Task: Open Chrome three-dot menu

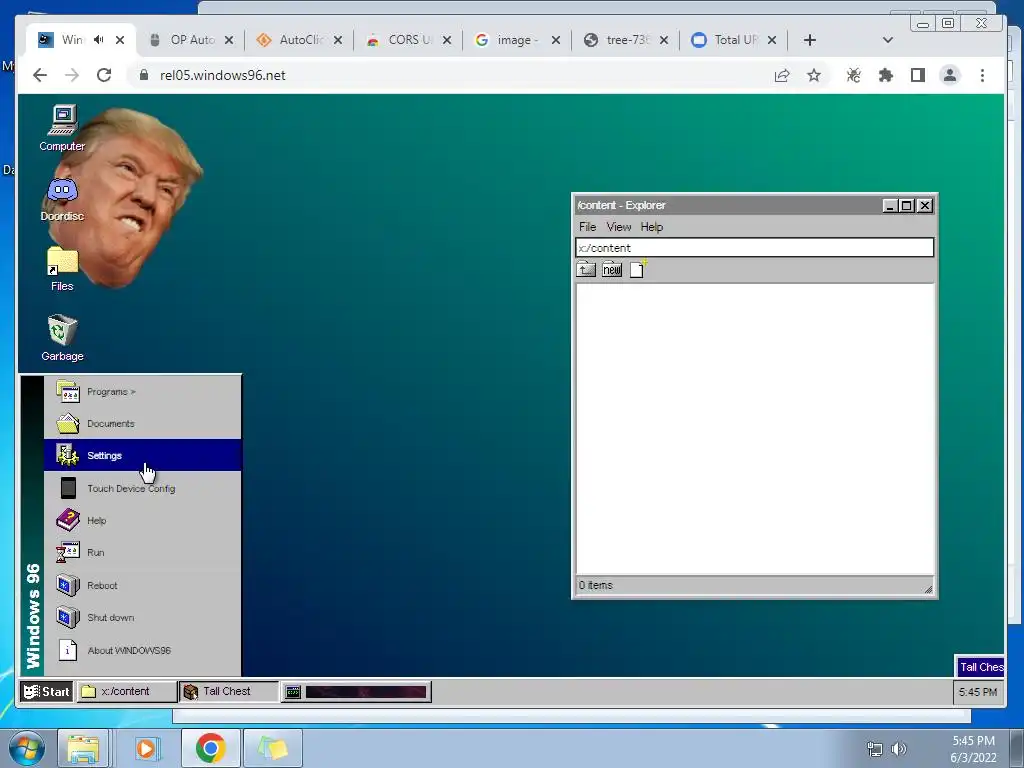Action: 982,76
